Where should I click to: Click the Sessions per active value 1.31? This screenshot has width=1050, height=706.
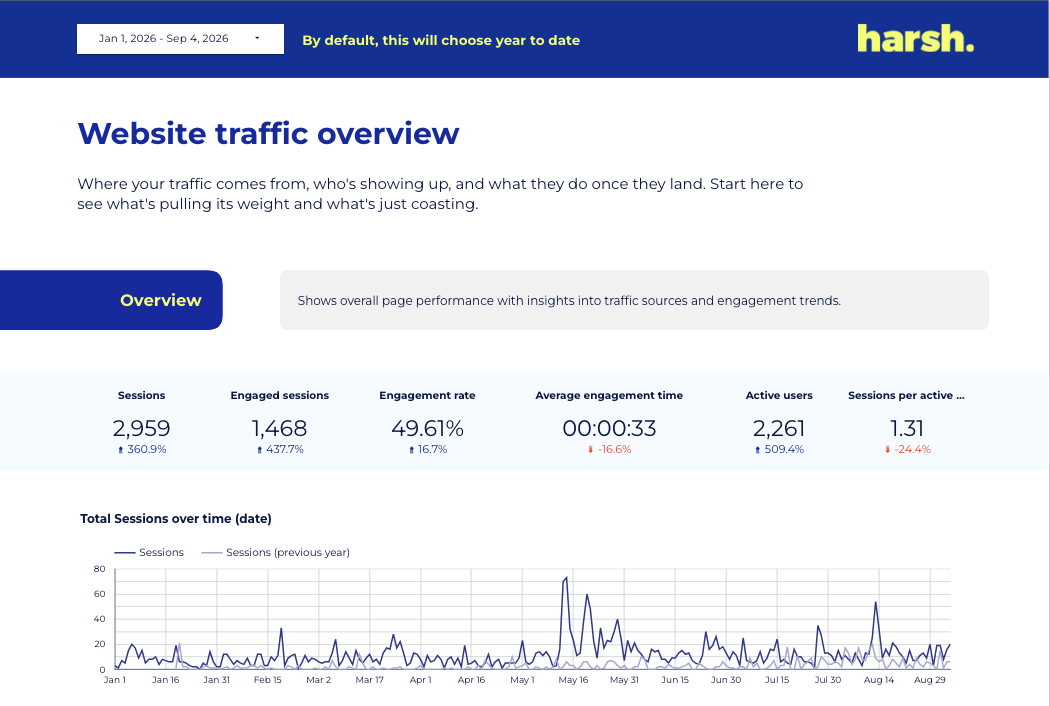(907, 428)
